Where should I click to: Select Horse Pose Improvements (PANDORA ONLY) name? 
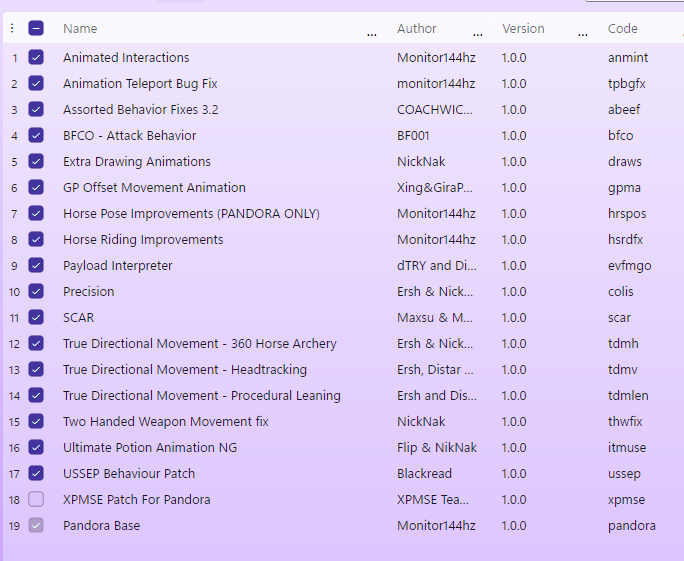pos(191,214)
